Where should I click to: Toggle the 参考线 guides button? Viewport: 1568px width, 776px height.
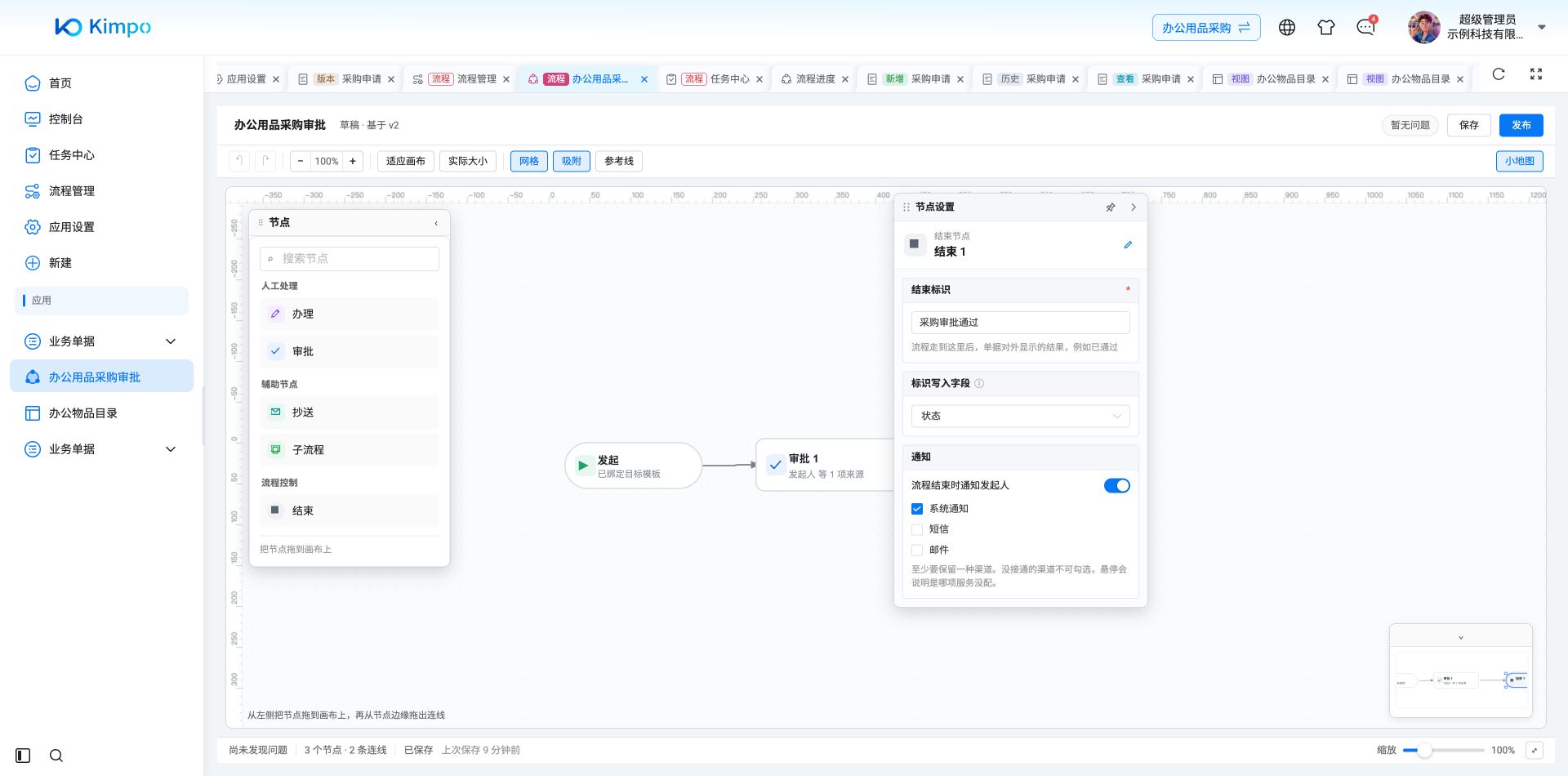619,161
